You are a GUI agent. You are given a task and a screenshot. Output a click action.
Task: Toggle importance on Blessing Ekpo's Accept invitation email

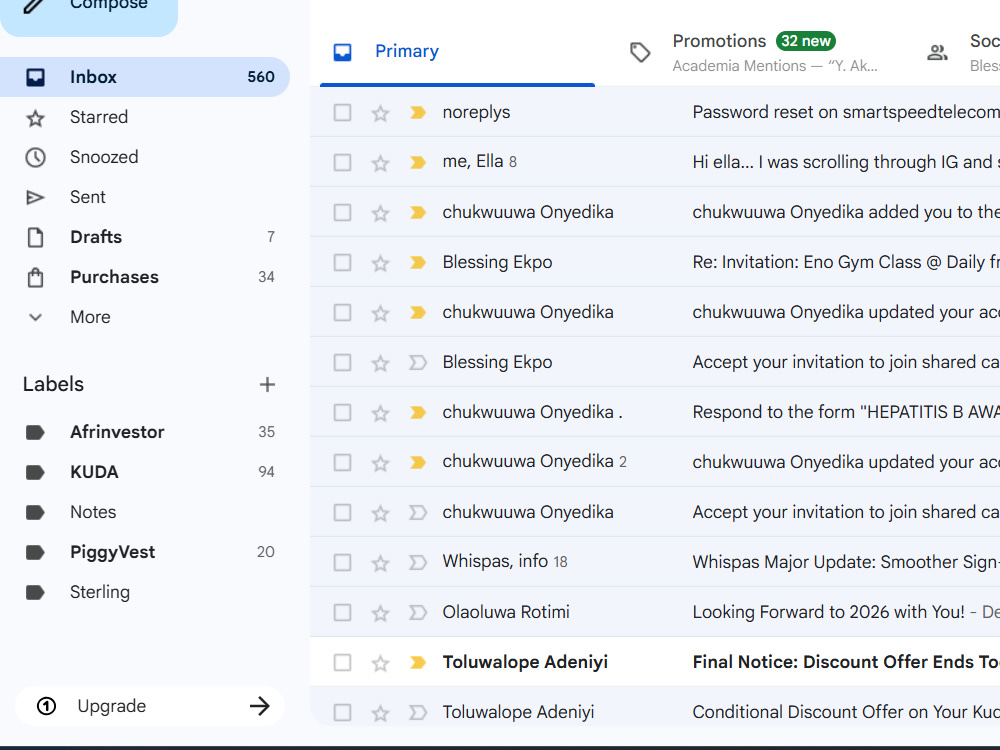click(x=418, y=363)
